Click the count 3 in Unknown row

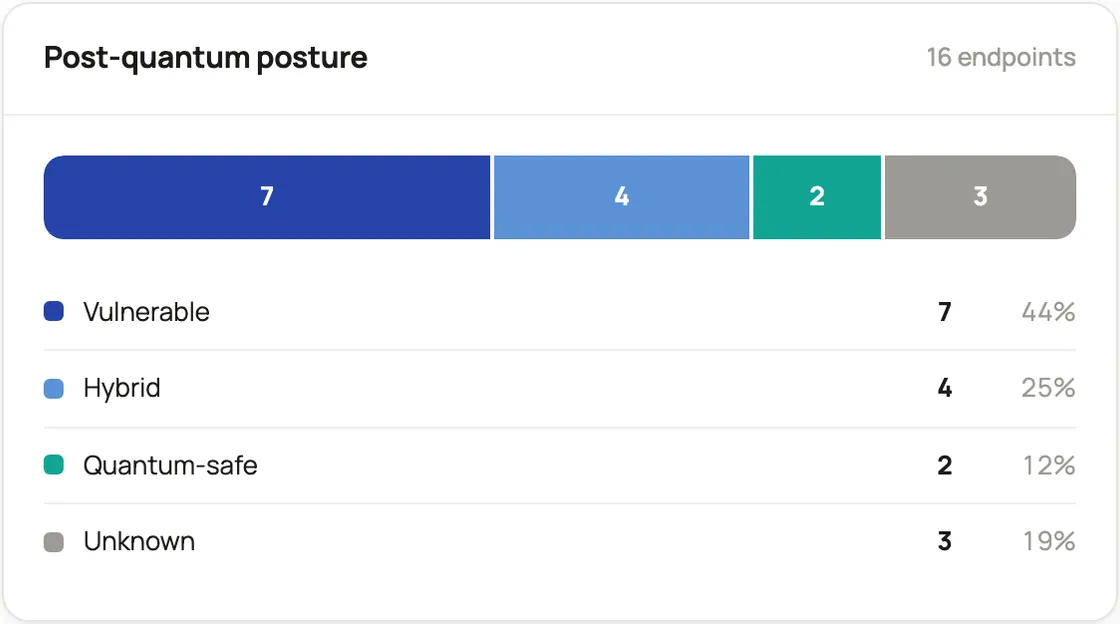tap(944, 542)
